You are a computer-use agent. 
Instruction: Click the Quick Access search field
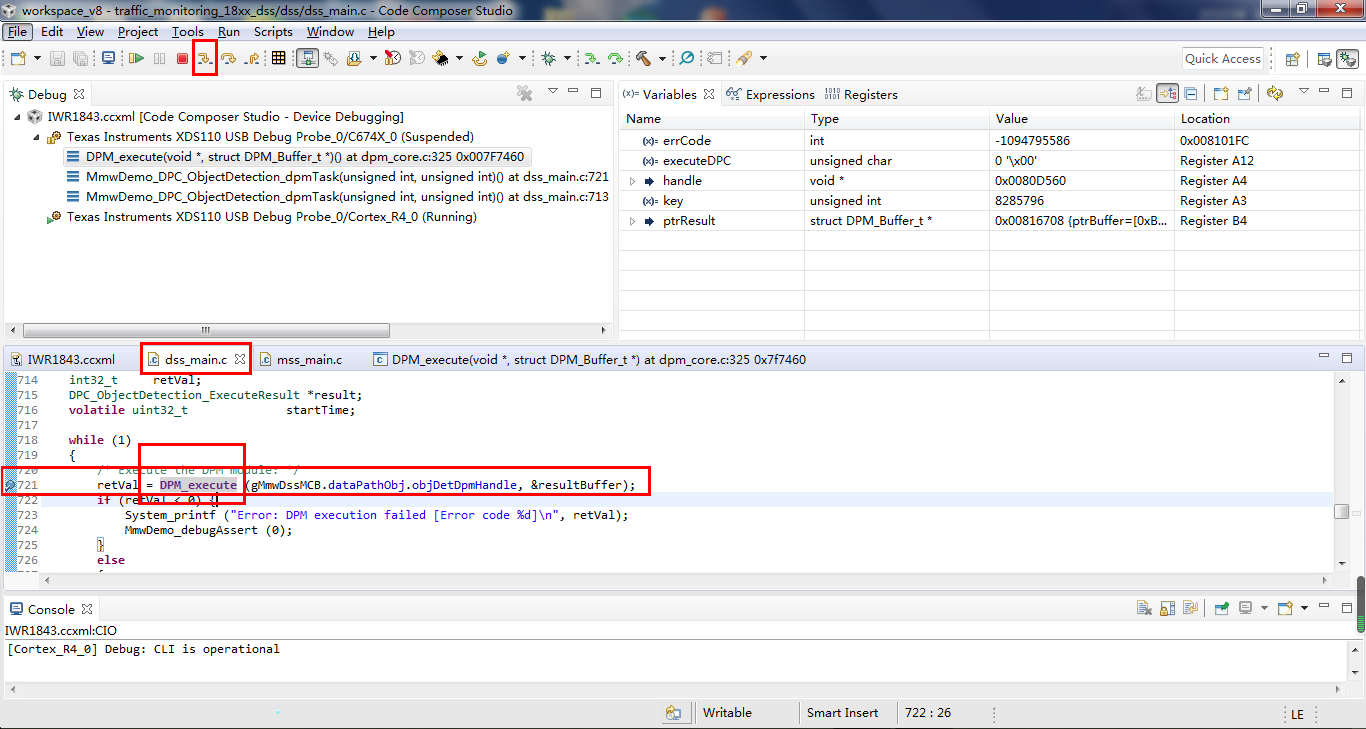point(1222,58)
